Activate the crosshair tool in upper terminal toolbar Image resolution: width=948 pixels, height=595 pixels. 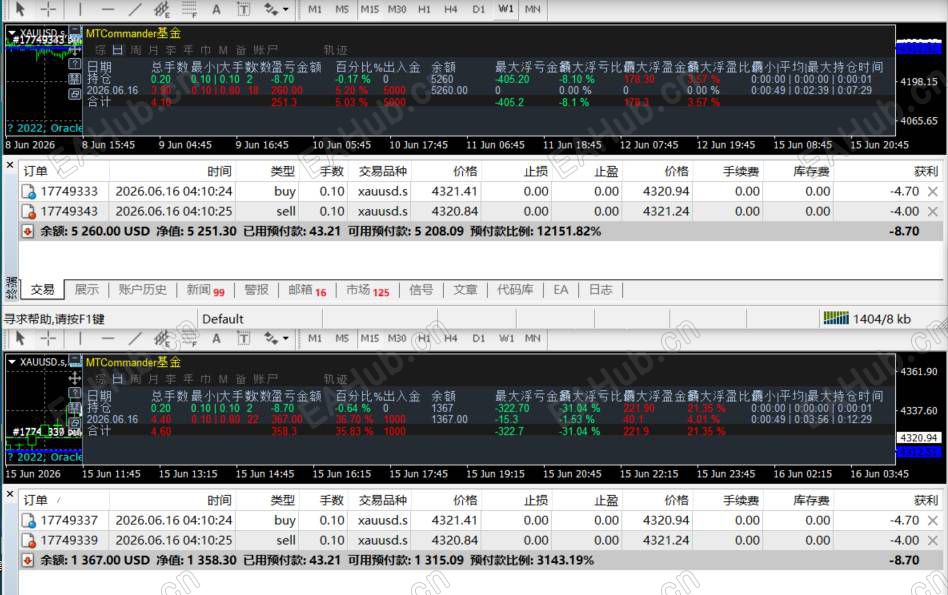coord(48,9)
